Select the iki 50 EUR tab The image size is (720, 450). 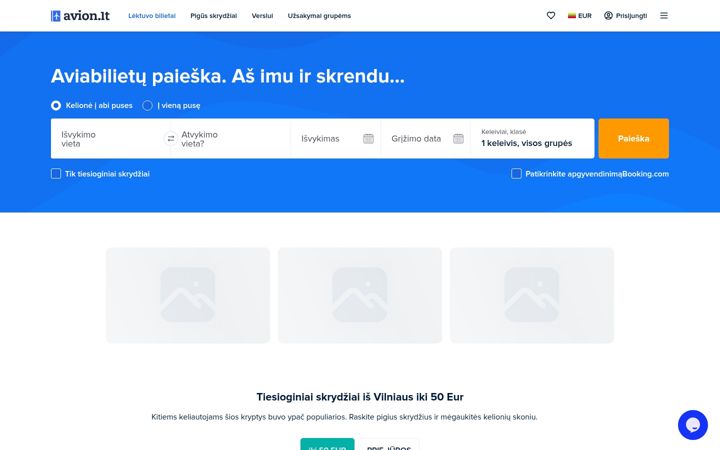tap(327, 445)
